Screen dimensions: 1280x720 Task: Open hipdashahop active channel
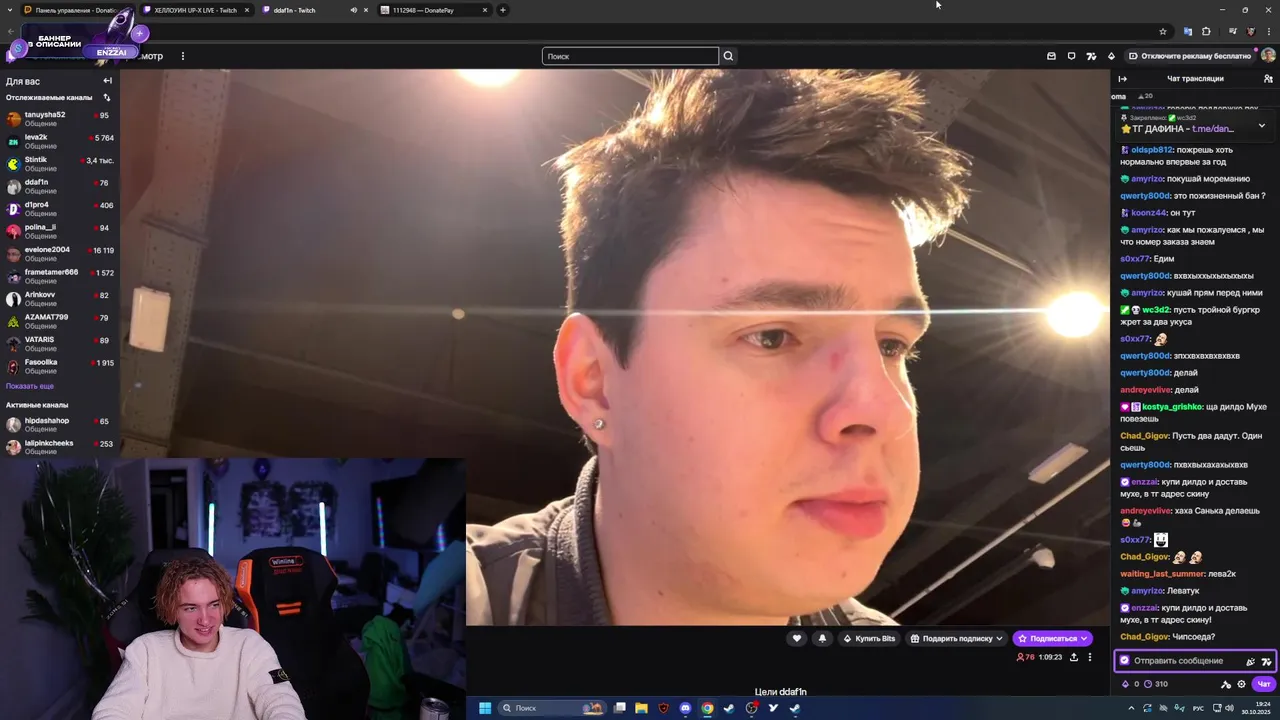tap(60, 425)
